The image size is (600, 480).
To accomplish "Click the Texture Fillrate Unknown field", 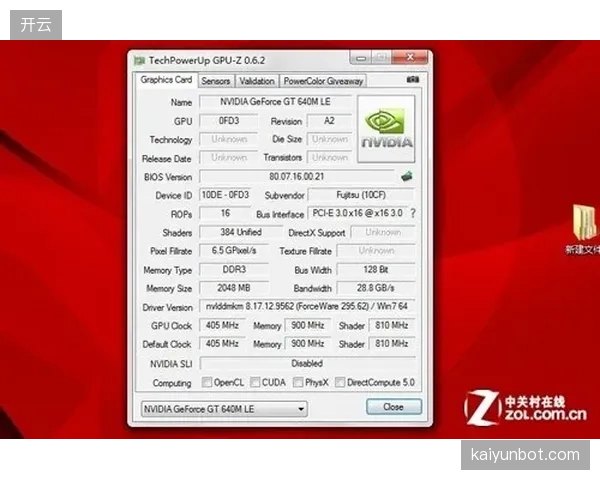I will 376,250.
